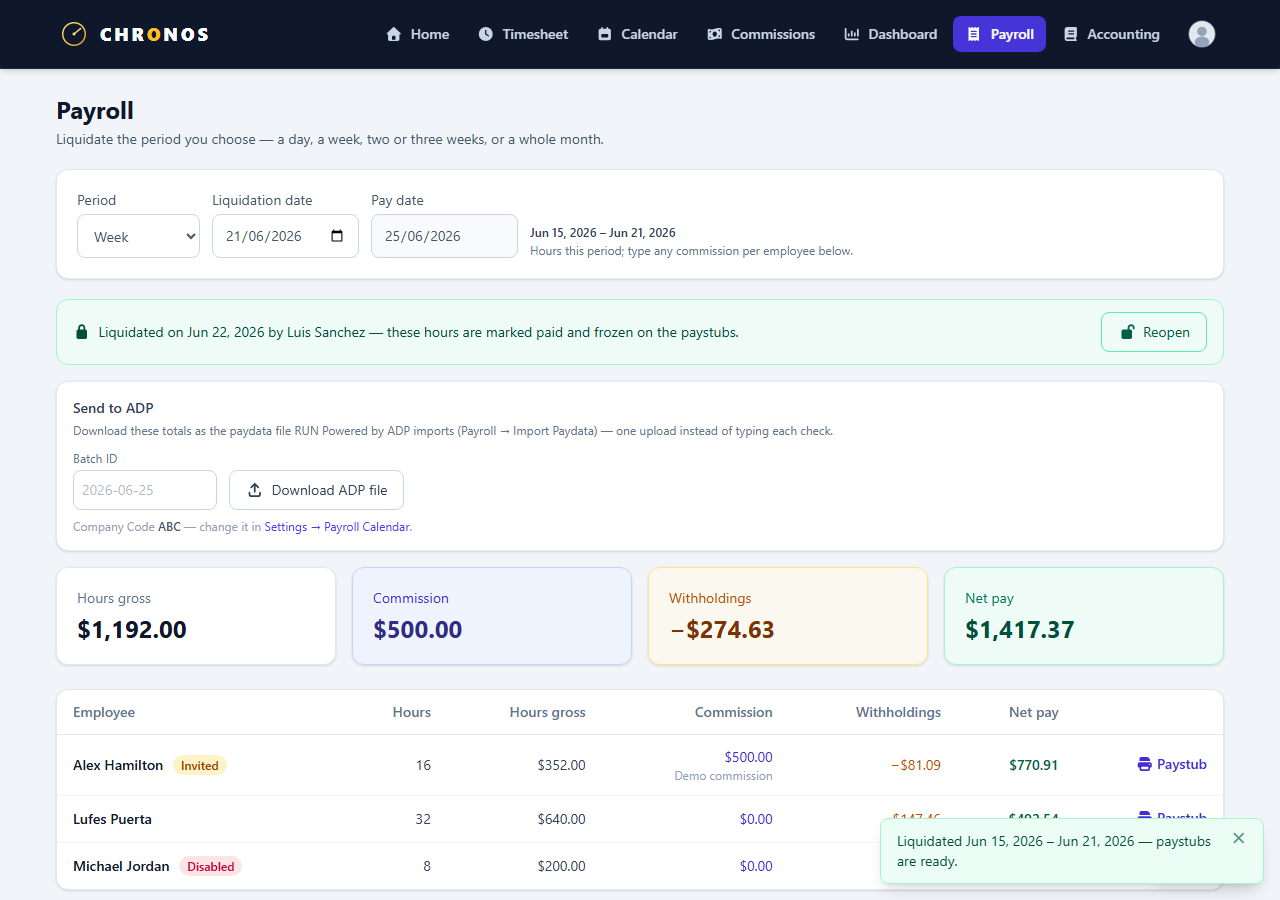
Task: Click the Commission $500.00 summary total
Action: click(417, 630)
